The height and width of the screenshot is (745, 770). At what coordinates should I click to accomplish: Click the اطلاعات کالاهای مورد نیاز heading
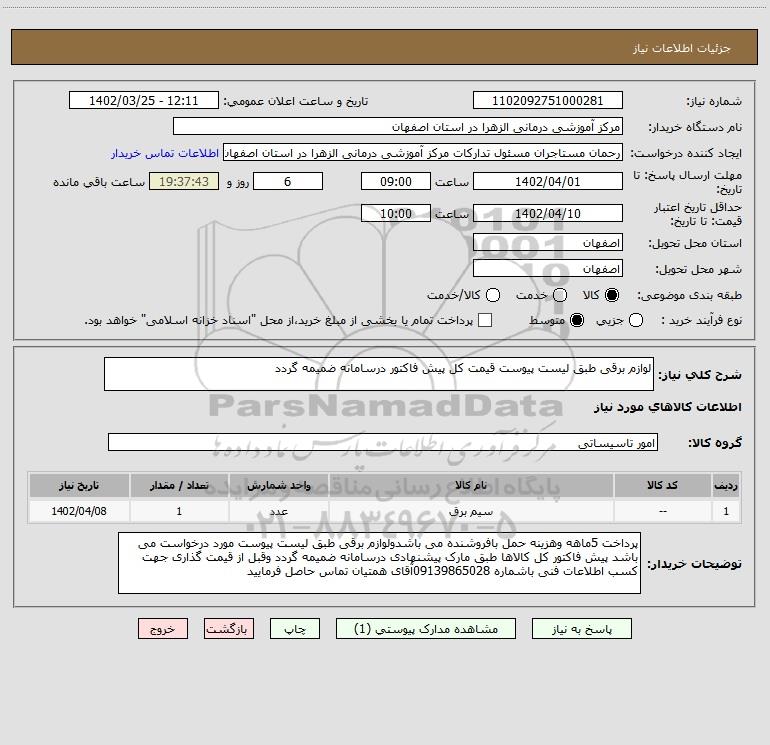(668, 407)
